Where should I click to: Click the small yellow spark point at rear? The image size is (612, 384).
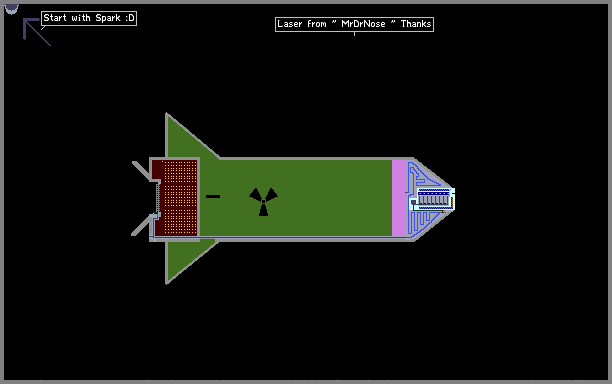click(x=154, y=214)
